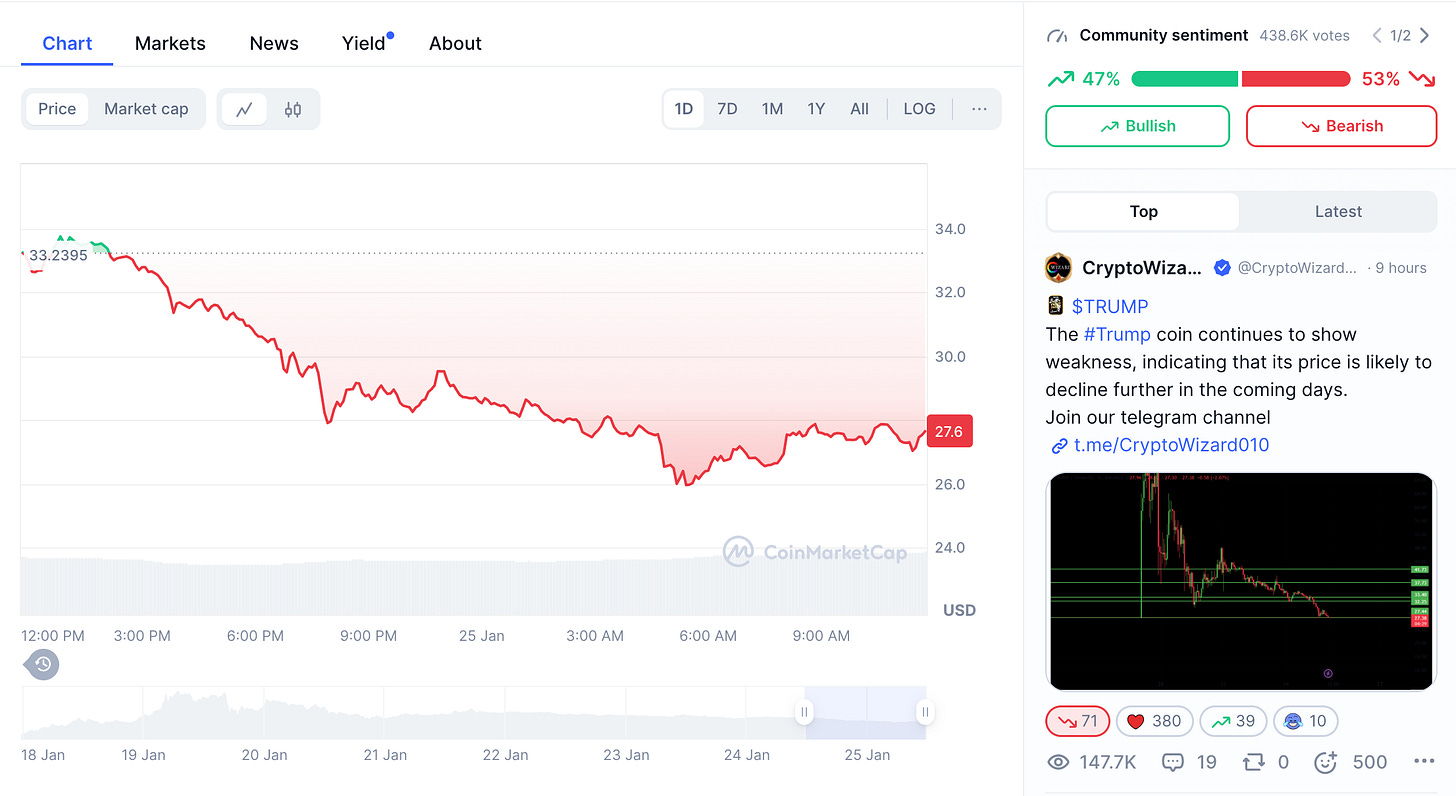This screenshot has height=796, width=1456.
Task: Switch to line chart view icon
Action: (x=244, y=109)
